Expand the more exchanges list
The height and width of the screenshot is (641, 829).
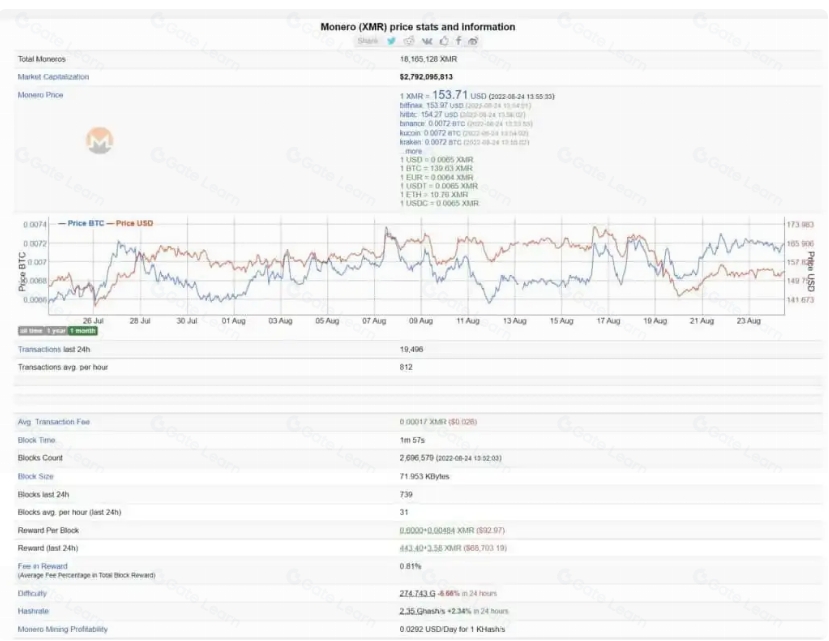(x=411, y=151)
